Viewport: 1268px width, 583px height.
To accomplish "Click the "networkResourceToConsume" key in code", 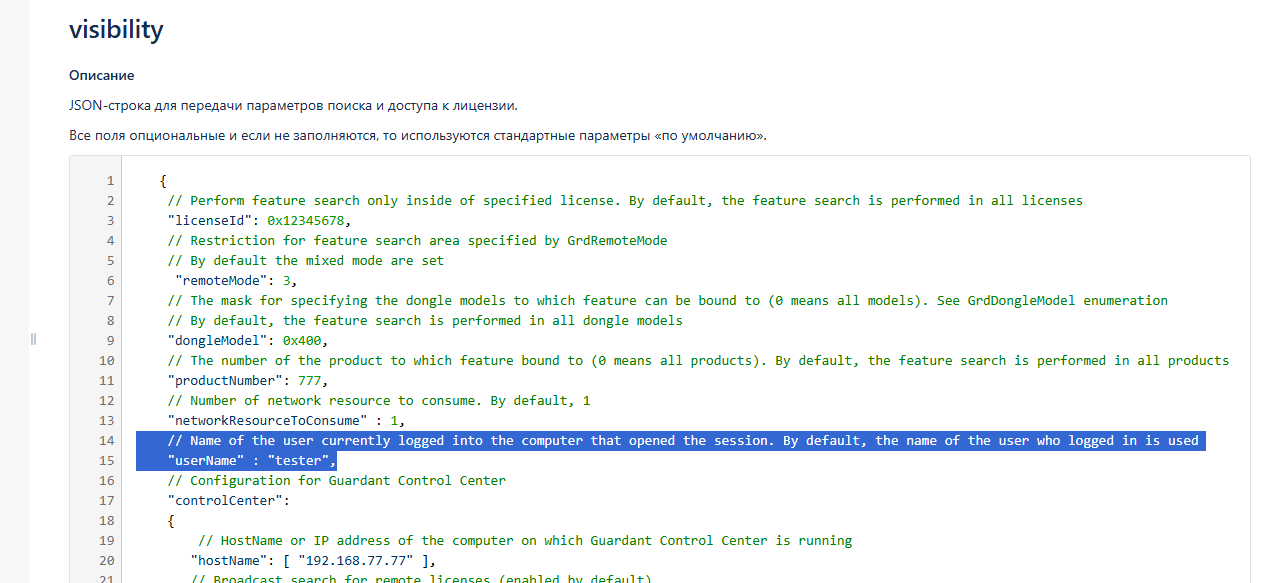I will pyautogui.click(x=267, y=420).
